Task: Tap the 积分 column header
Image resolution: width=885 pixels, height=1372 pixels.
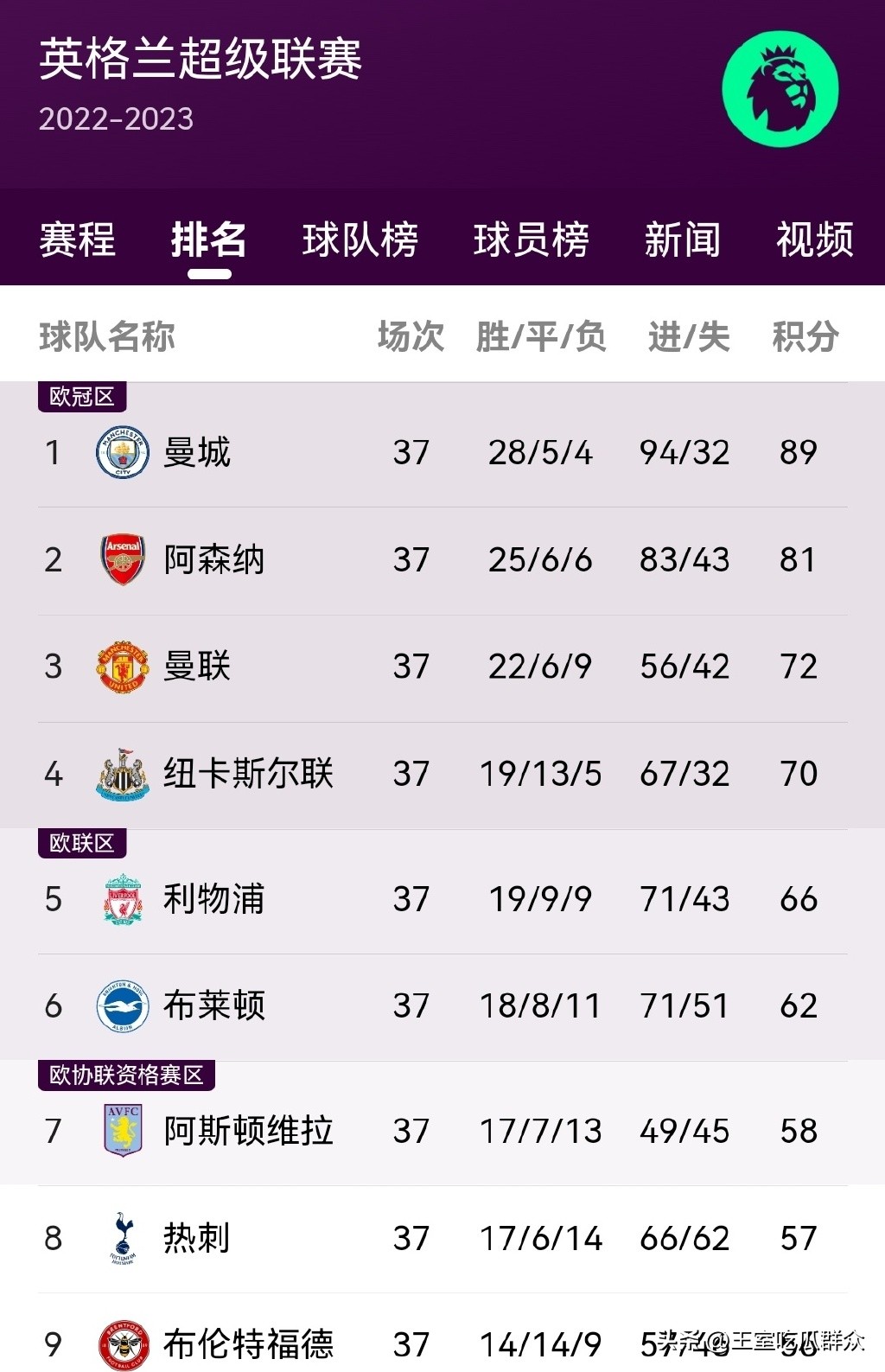Action: [x=805, y=336]
